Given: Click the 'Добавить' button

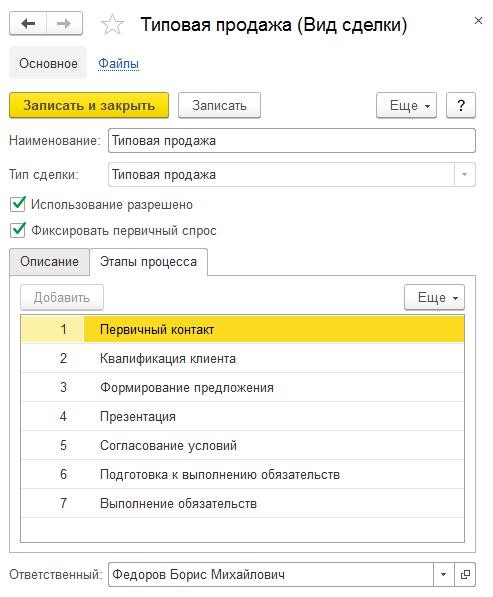Looking at the screenshot, I should click(62, 297).
